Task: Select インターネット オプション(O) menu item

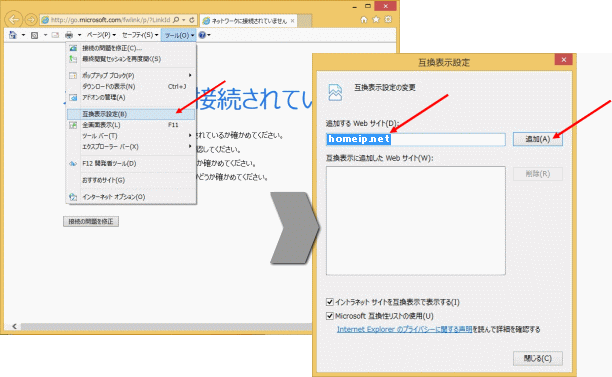Action: pos(131,197)
